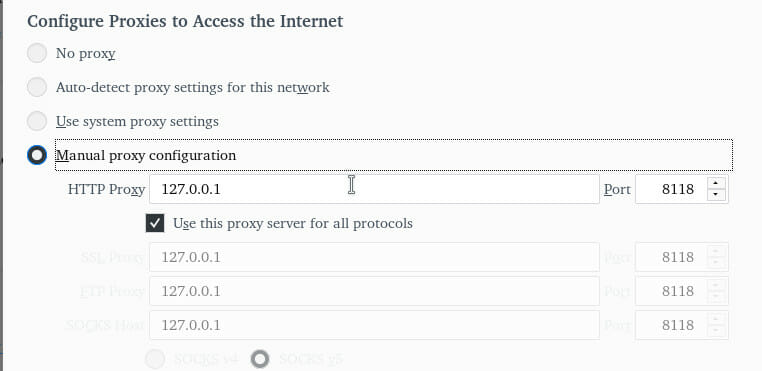Choose Auto-detect proxy settings for this network
762x371 pixels.
pyautogui.click(x=37, y=87)
